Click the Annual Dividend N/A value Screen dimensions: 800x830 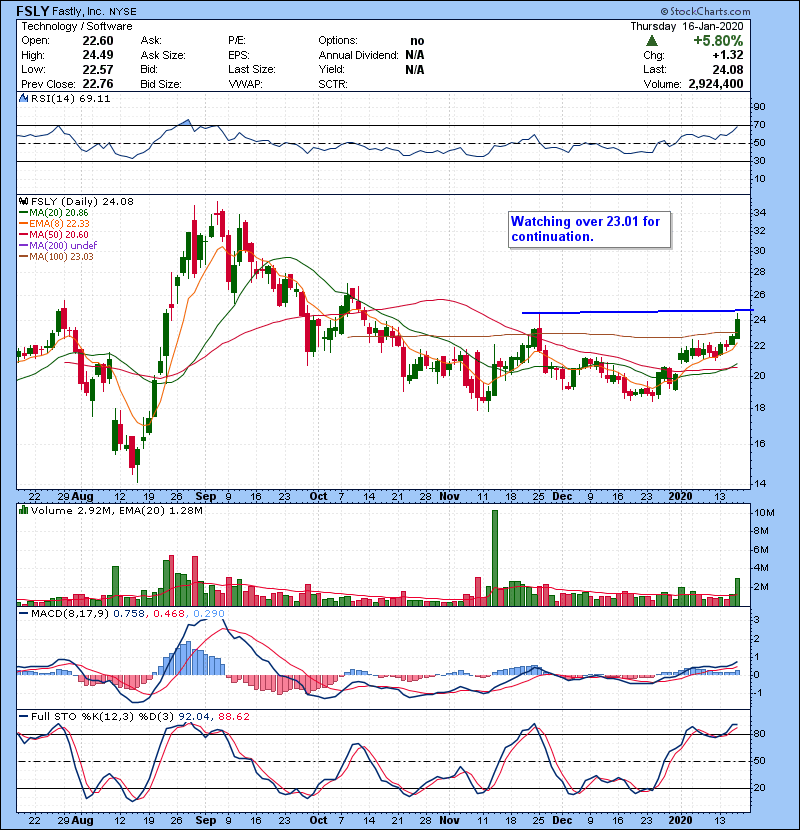tap(415, 55)
